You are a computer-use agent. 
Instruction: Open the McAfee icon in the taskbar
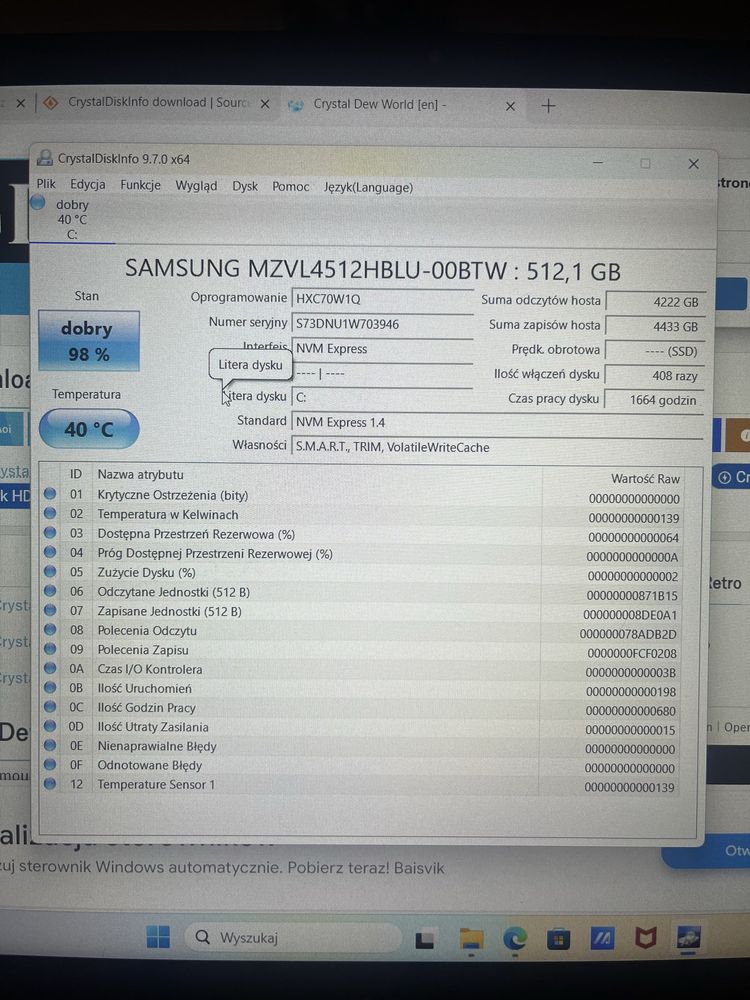[x=645, y=938]
